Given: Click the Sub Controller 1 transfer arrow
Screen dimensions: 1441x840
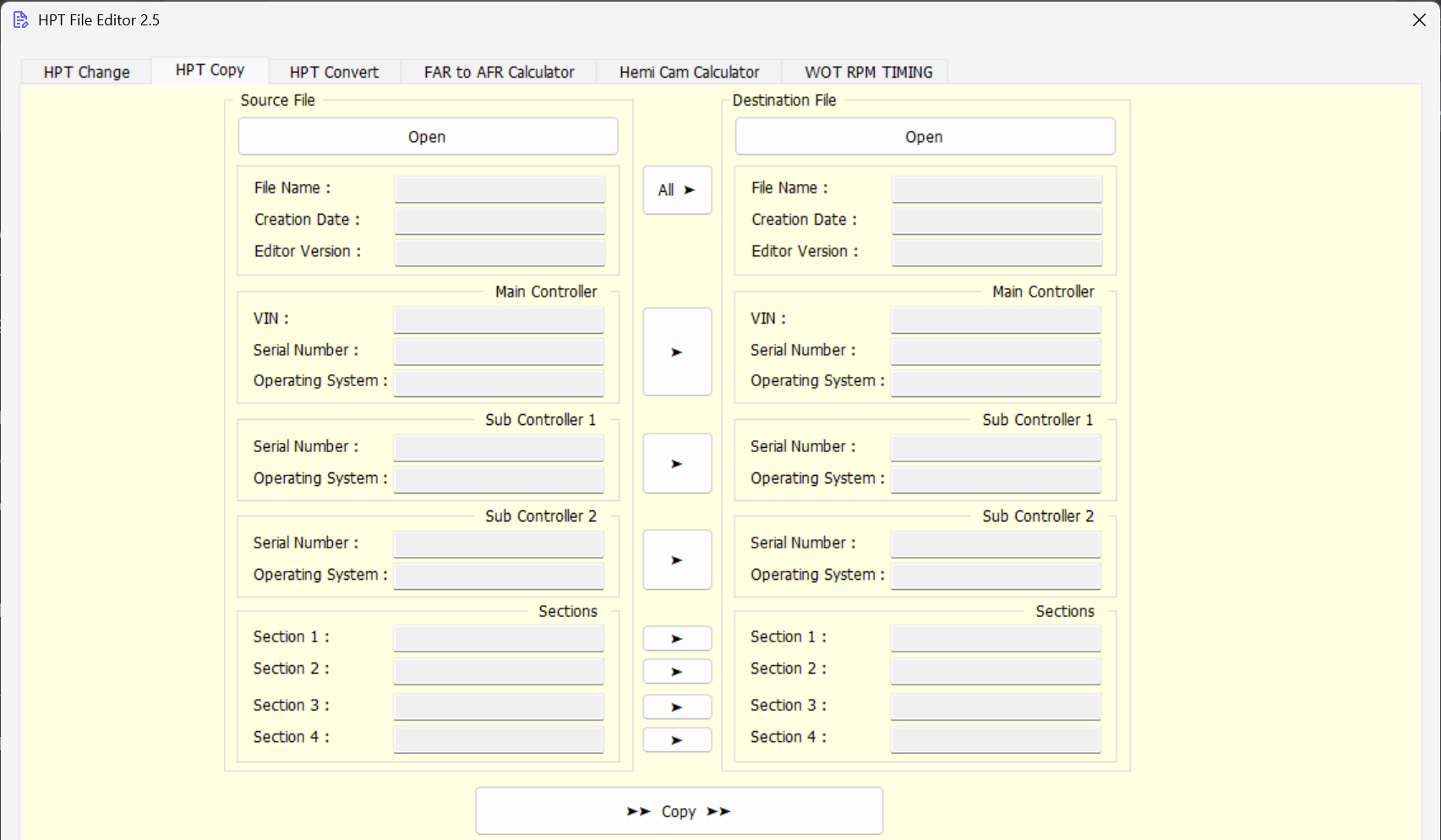Looking at the screenshot, I should pos(676,463).
